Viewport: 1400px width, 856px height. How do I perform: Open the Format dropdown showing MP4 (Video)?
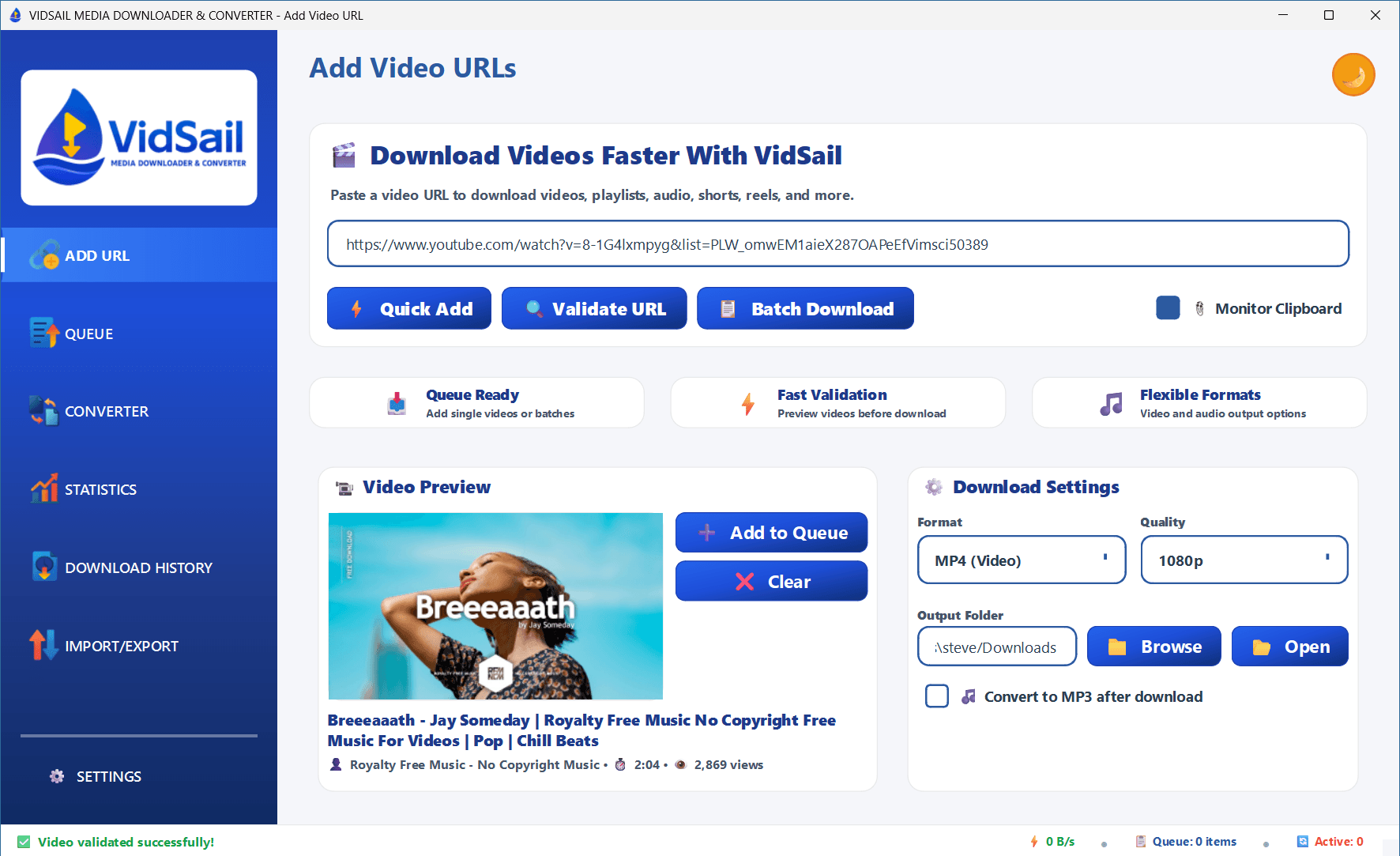1022,560
